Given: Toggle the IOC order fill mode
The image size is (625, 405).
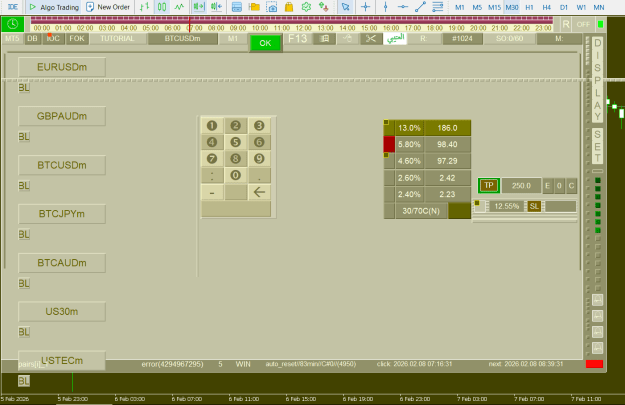Looking at the screenshot, I should [x=53, y=38].
